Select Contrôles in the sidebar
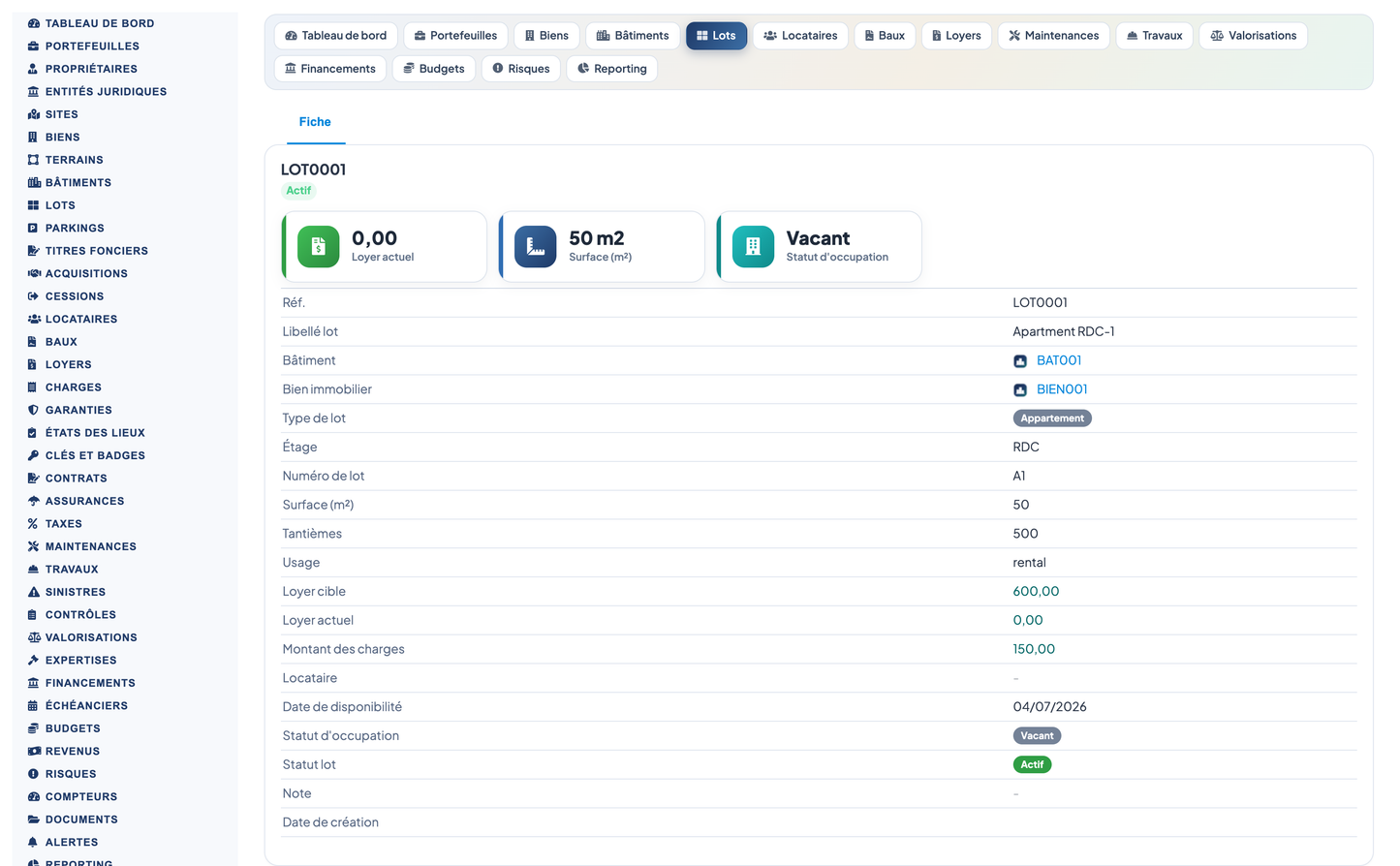Image resolution: width=1400 pixels, height=866 pixels. (x=72, y=615)
